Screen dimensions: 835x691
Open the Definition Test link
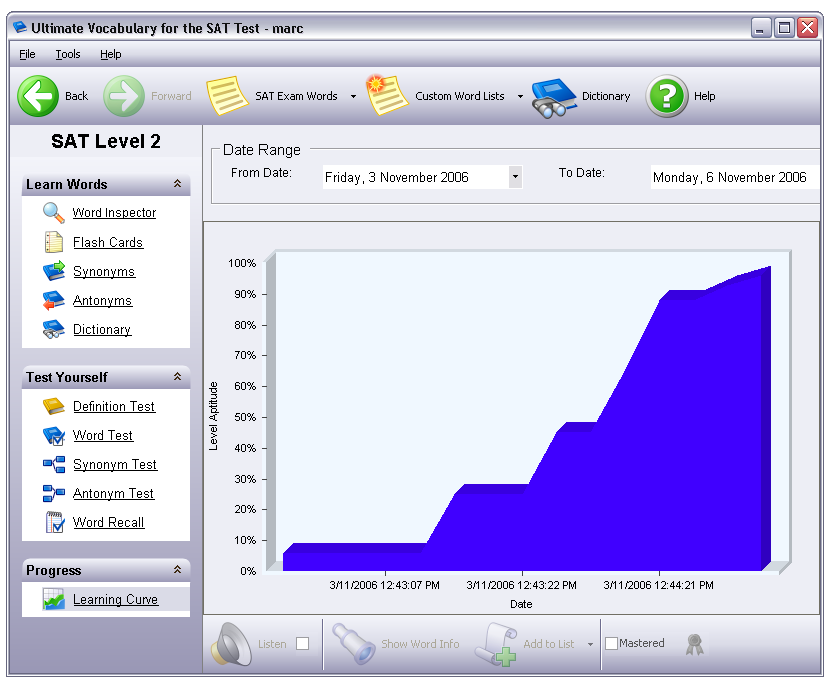tap(114, 406)
